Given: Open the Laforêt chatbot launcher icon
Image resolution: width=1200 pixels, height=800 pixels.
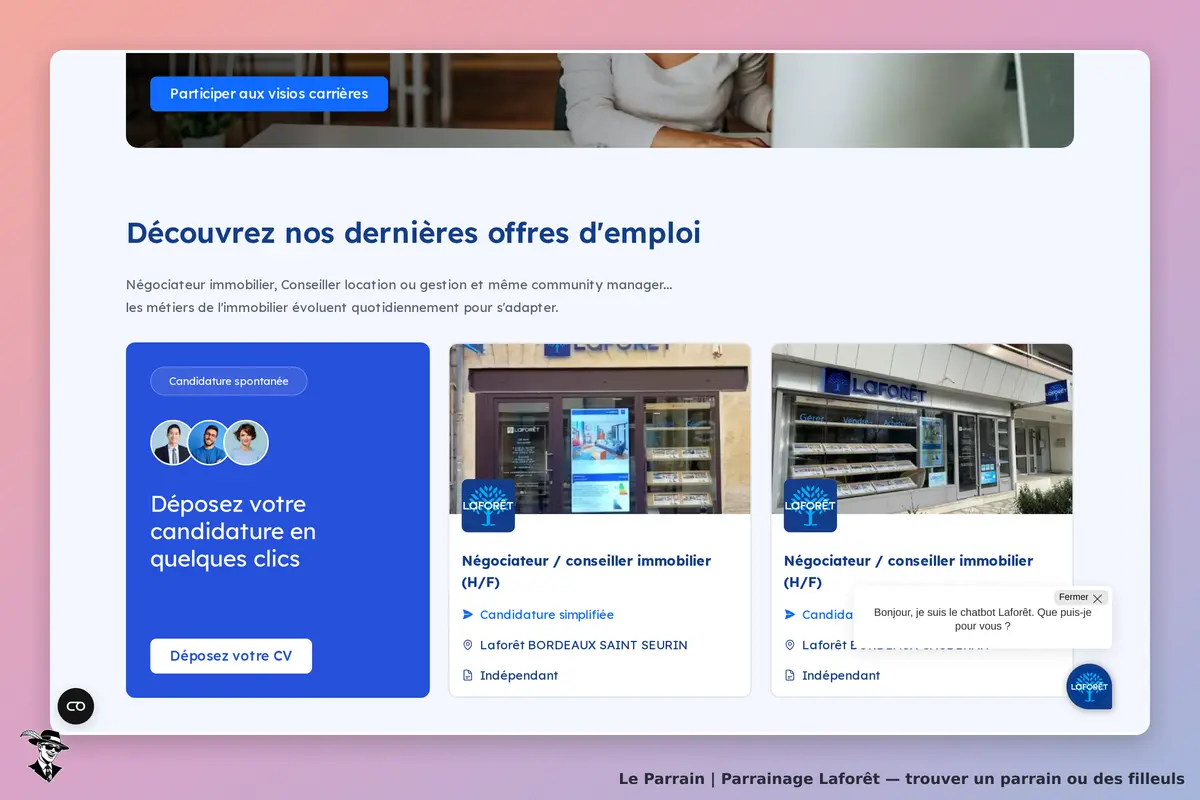Looking at the screenshot, I should pyautogui.click(x=1089, y=687).
